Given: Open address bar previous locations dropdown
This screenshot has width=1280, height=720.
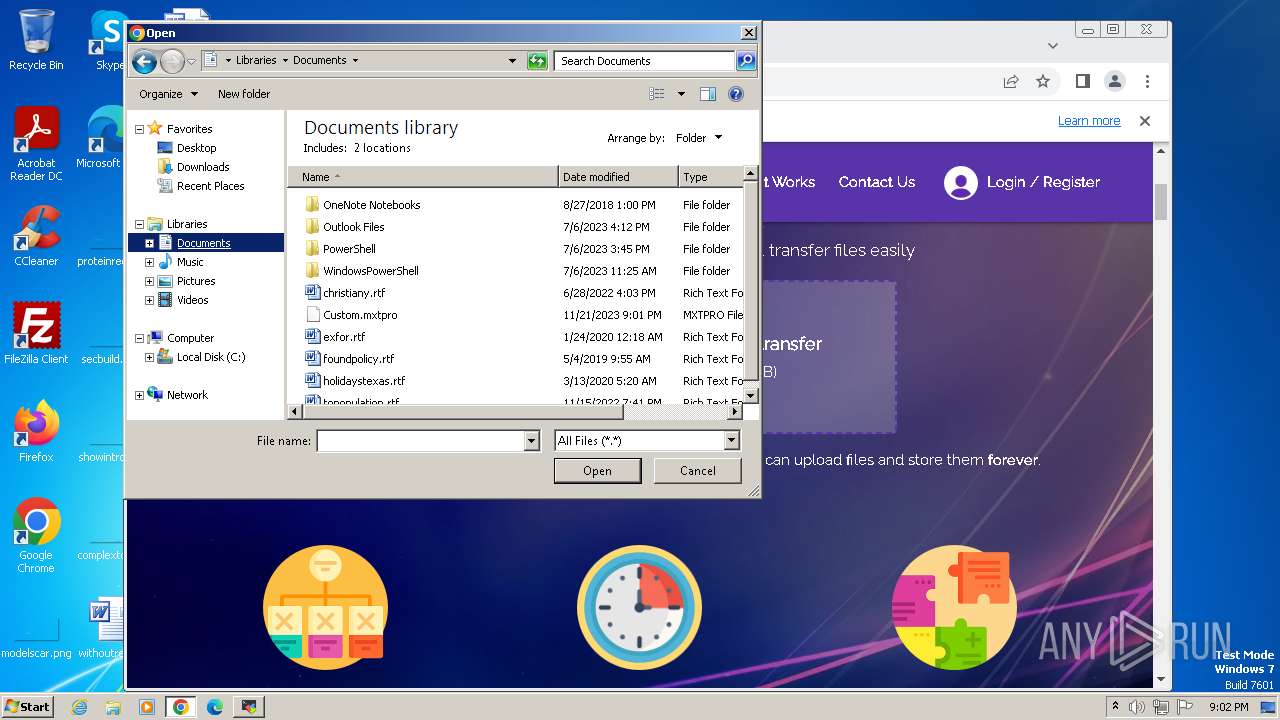Looking at the screenshot, I should pos(513,61).
